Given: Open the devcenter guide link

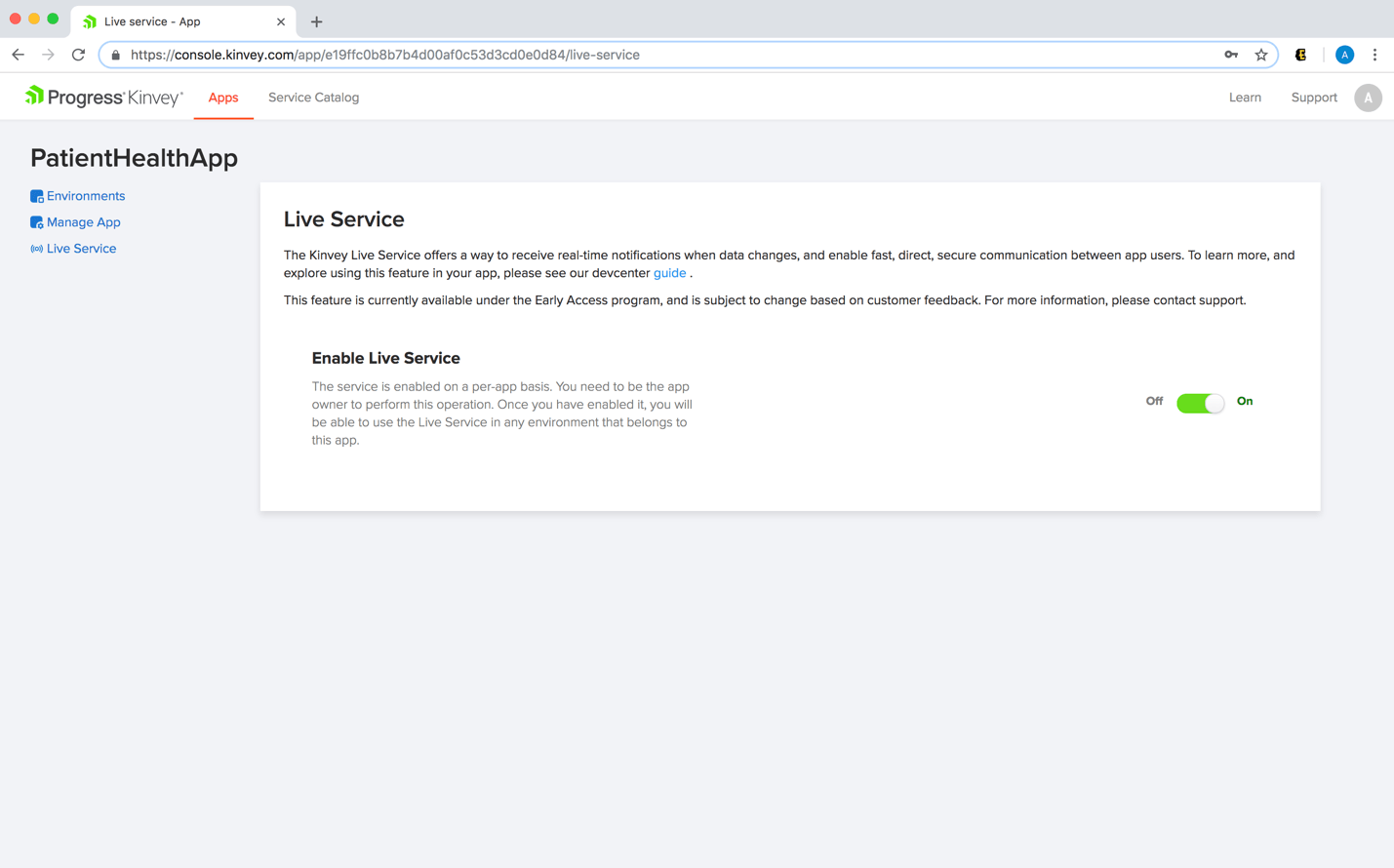Looking at the screenshot, I should (669, 273).
